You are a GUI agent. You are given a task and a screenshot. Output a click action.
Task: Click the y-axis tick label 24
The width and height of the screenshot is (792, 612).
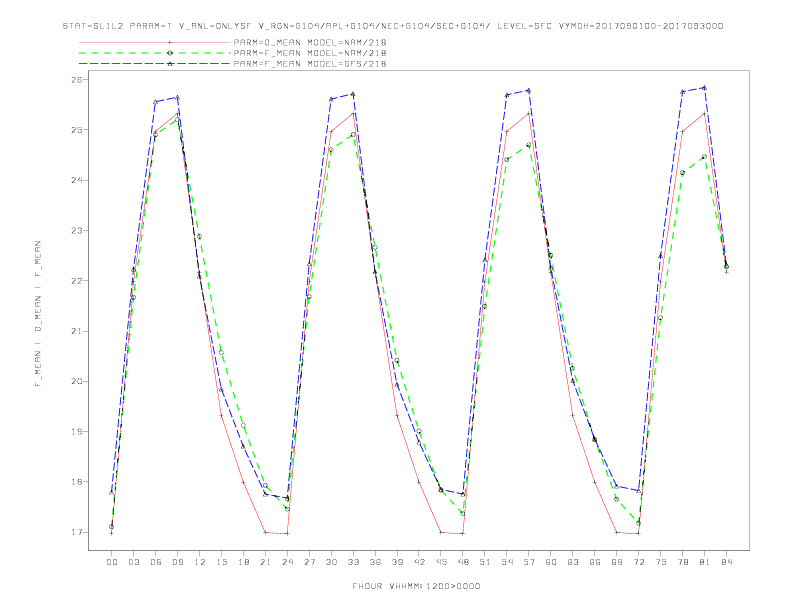(76, 180)
